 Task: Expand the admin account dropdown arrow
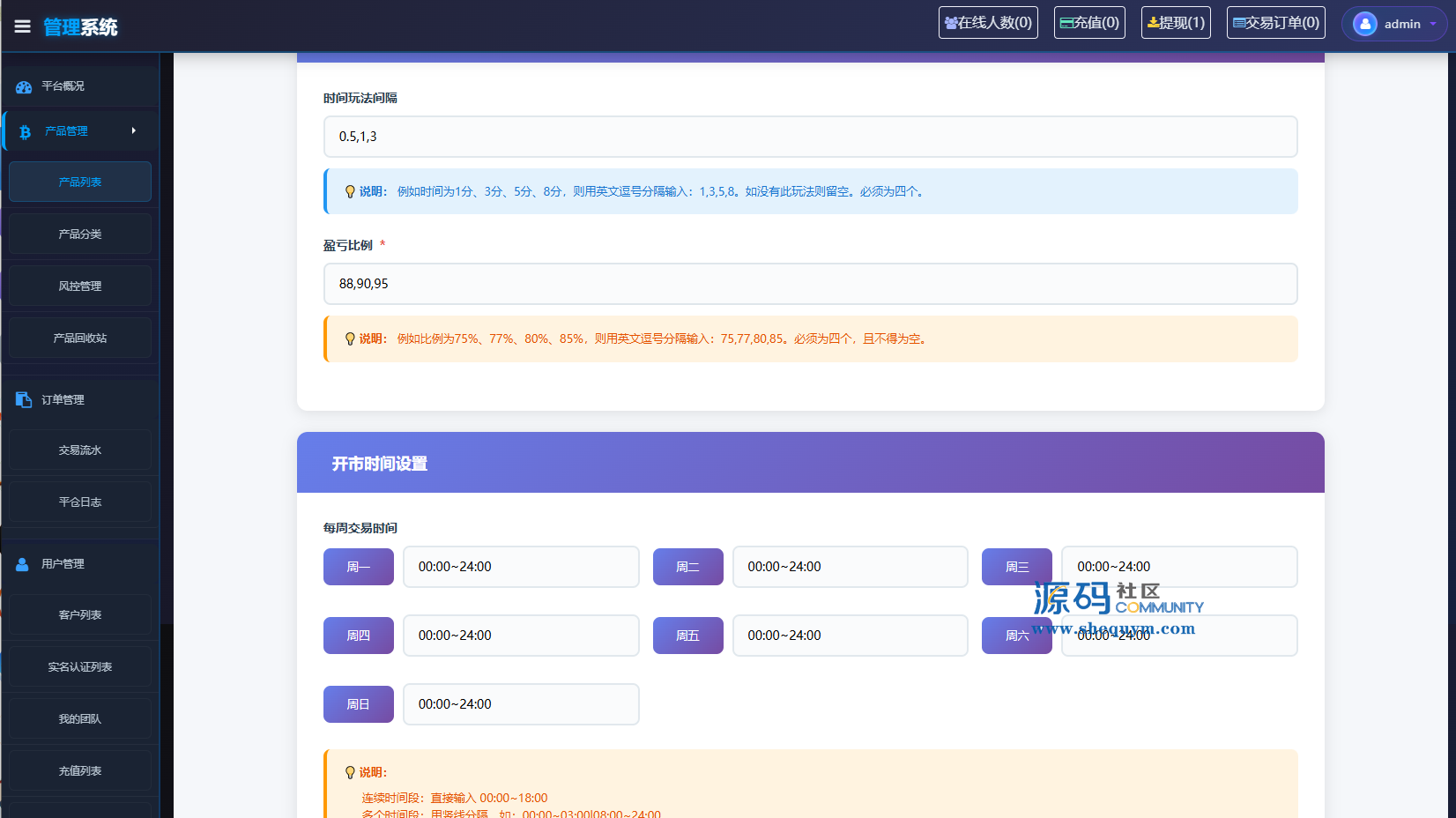1433,24
